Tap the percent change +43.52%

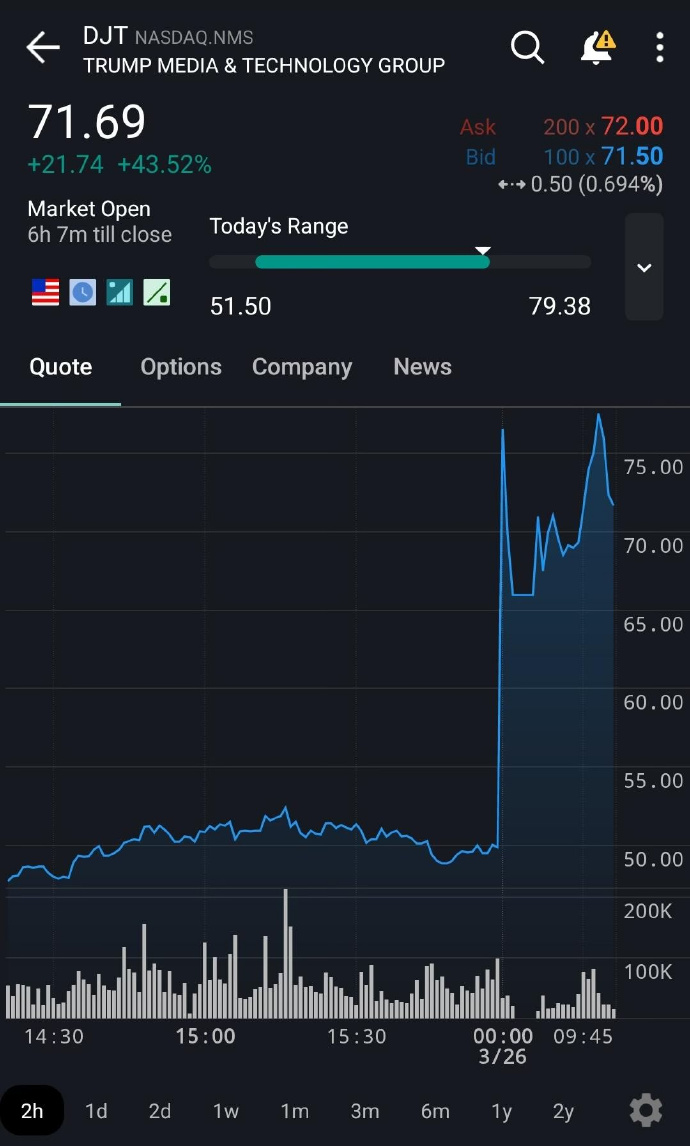[x=164, y=165]
